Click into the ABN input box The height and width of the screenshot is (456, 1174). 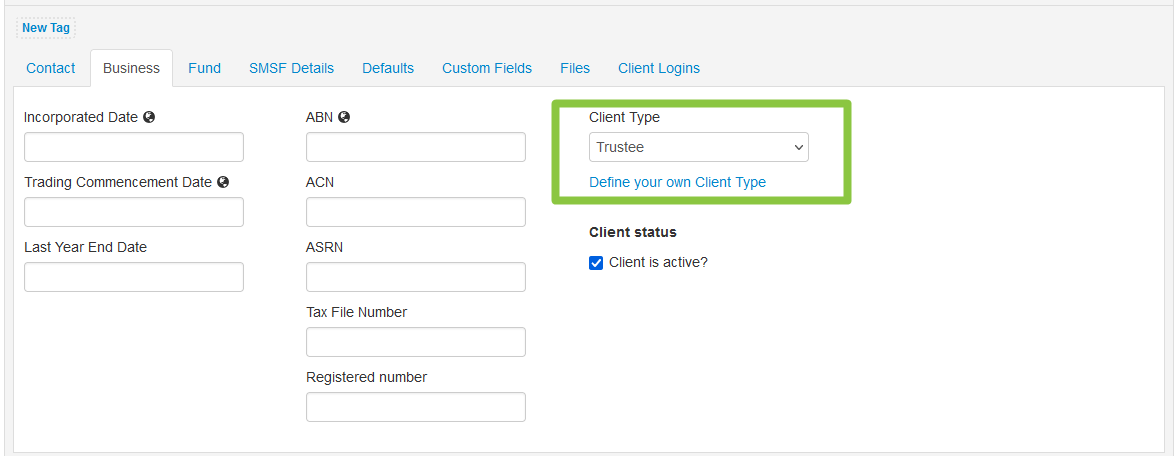pyautogui.click(x=416, y=148)
